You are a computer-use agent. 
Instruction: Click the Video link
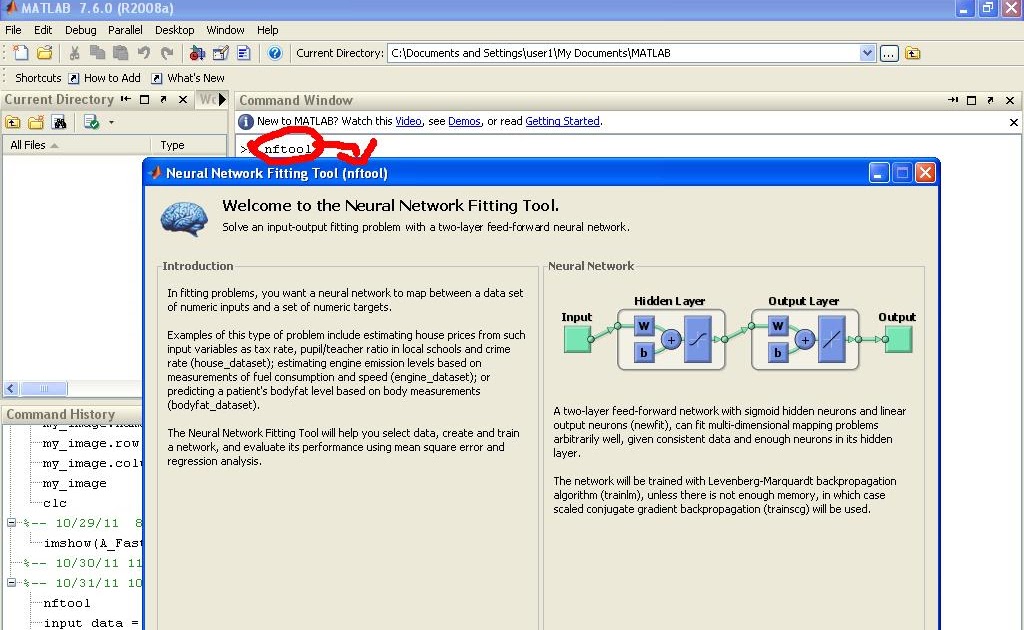(x=408, y=121)
